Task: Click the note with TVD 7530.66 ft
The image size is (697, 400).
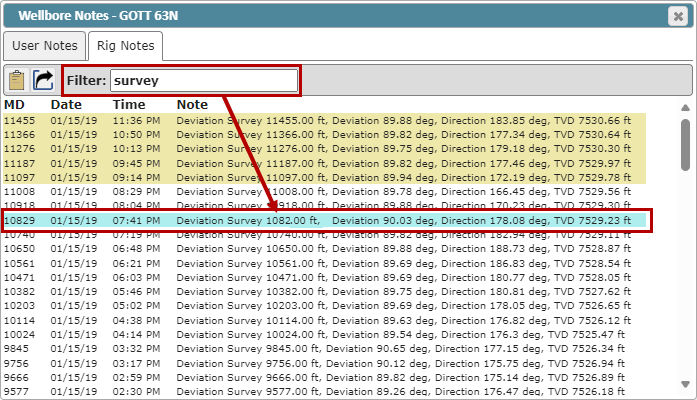Action: click(404, 120)
